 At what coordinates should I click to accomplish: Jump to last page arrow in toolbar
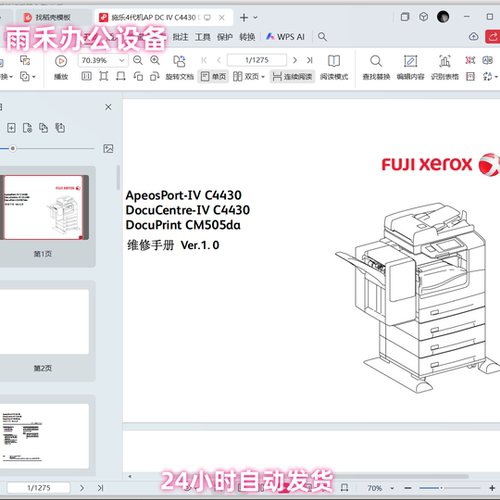(x=310, y=60)
